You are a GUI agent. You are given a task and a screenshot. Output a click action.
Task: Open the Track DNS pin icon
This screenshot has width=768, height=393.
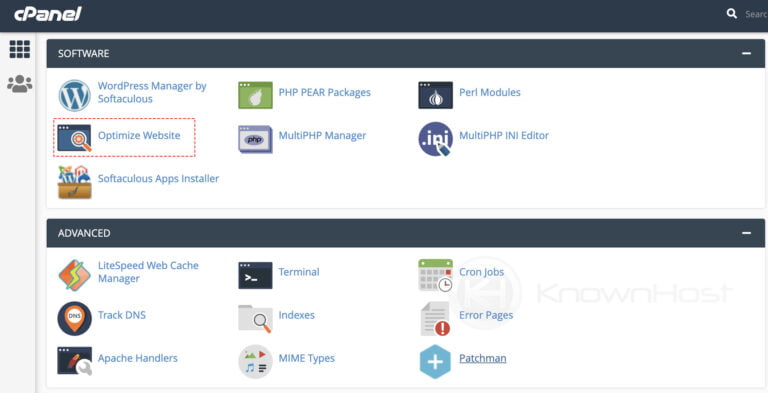coord(74,319)
